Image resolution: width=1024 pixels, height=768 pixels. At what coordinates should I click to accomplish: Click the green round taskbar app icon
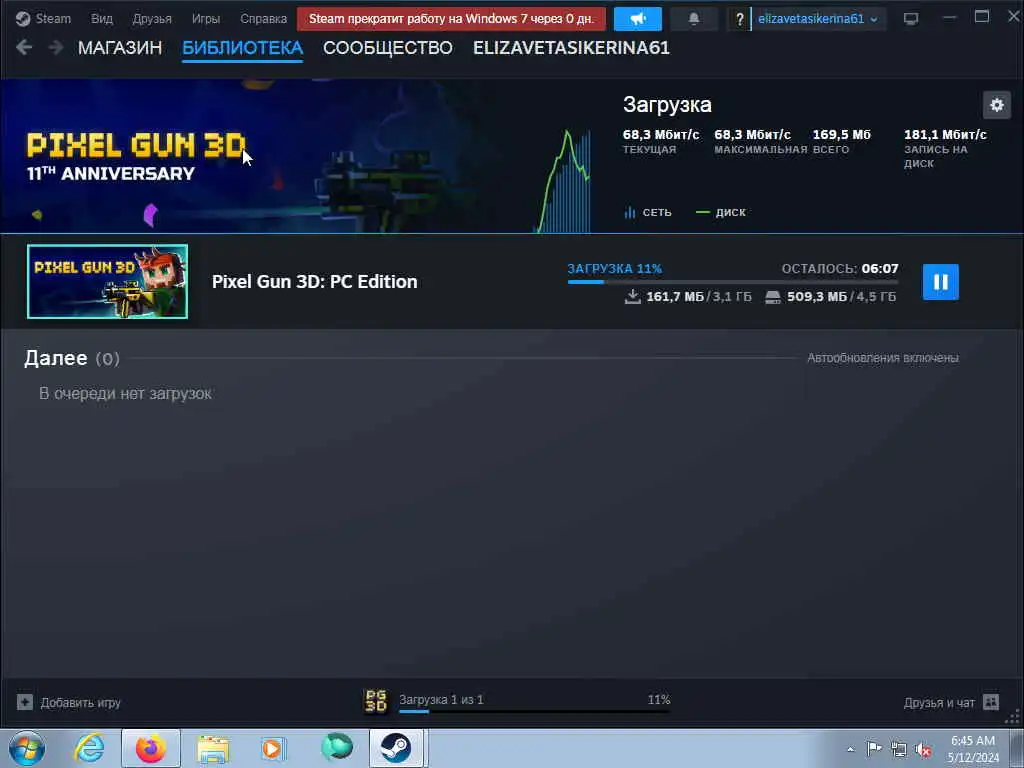click(336, 747)
